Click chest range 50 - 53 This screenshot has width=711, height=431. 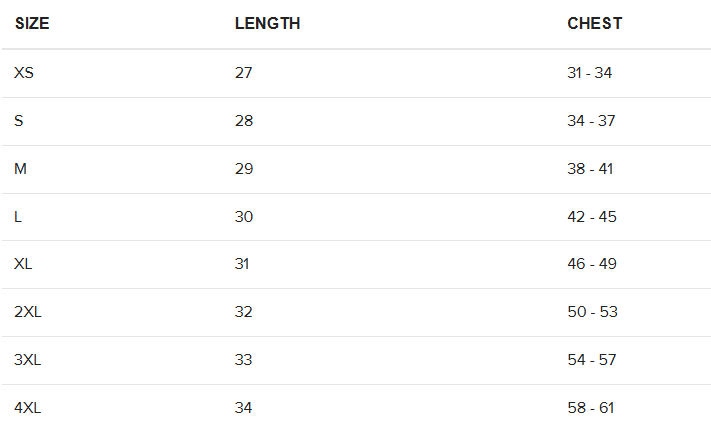click(592, 312)
